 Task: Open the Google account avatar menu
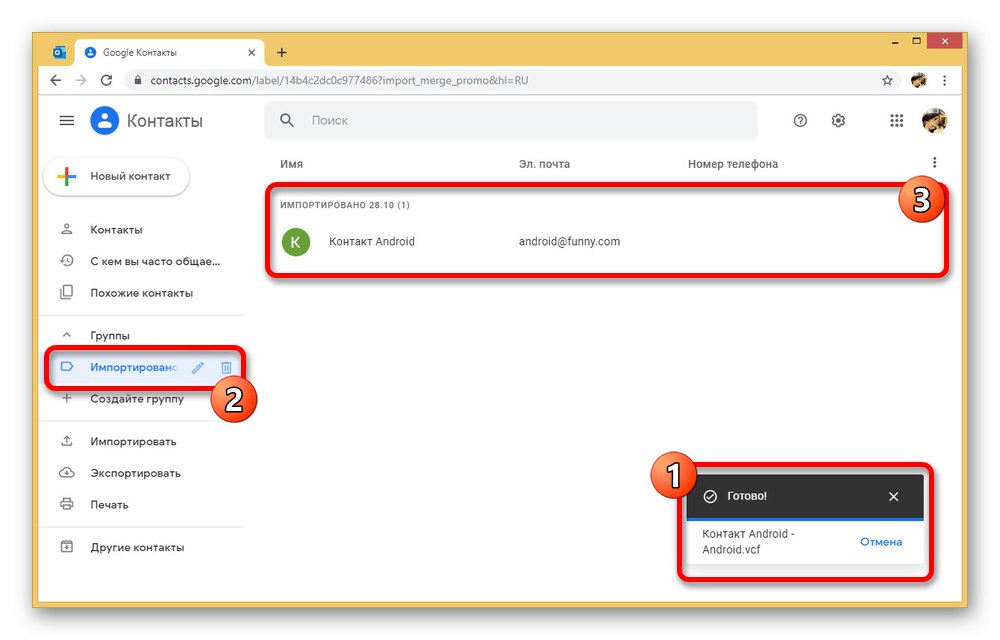(x=934, y=120)
